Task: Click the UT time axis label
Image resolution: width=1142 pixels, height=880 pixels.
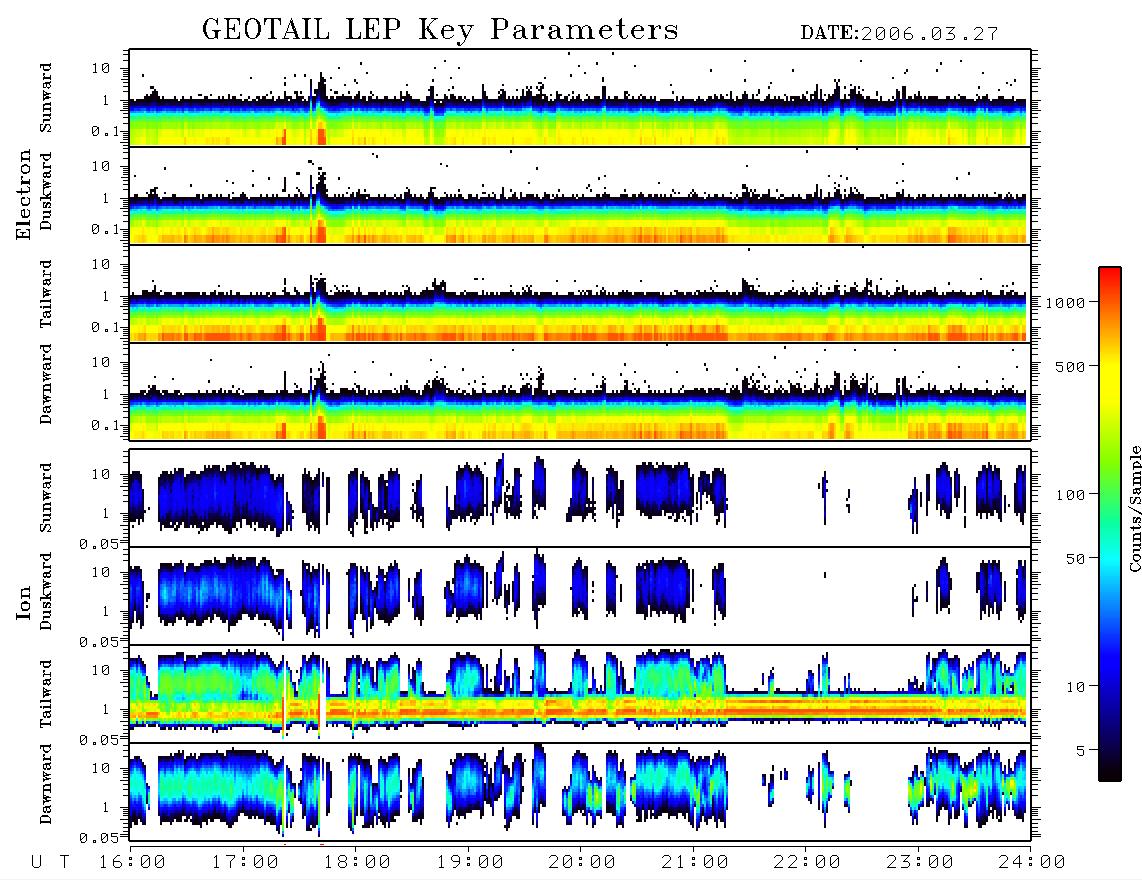Action: pos(50,862)
